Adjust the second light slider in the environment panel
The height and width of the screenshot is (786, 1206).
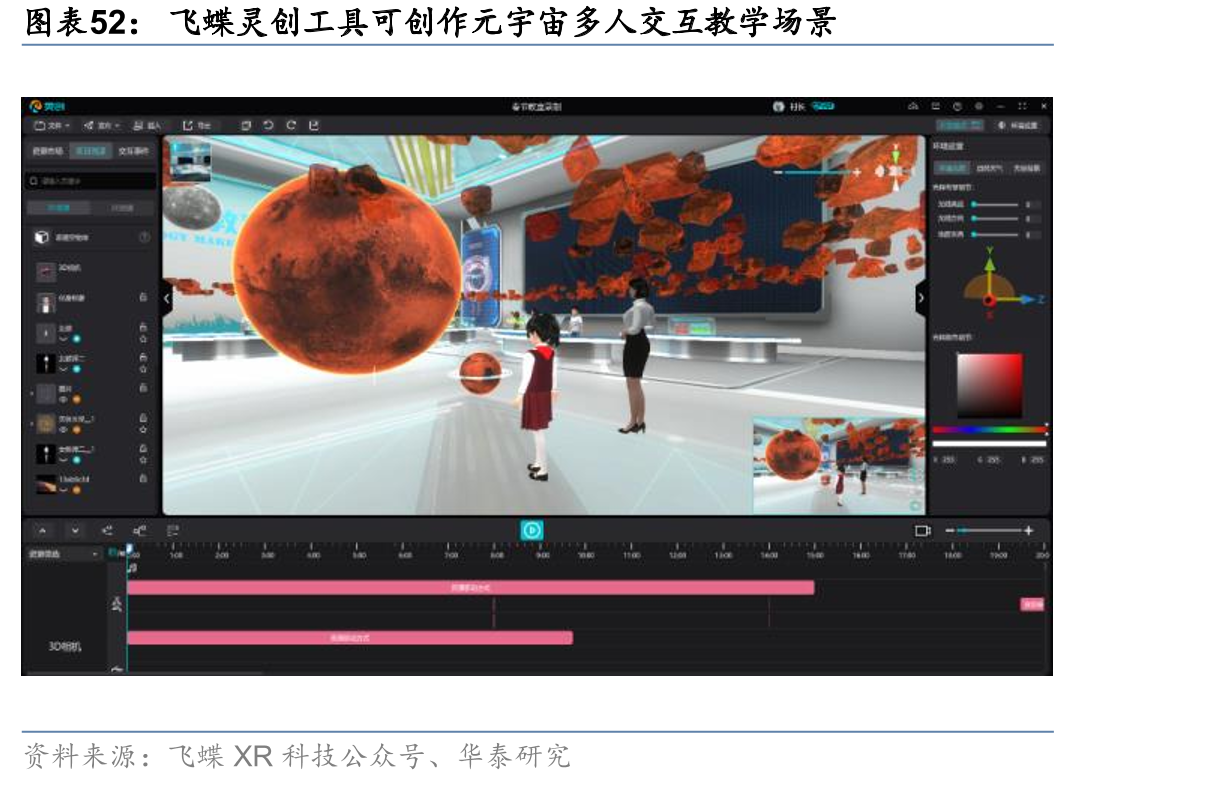(x=995, y=218)
